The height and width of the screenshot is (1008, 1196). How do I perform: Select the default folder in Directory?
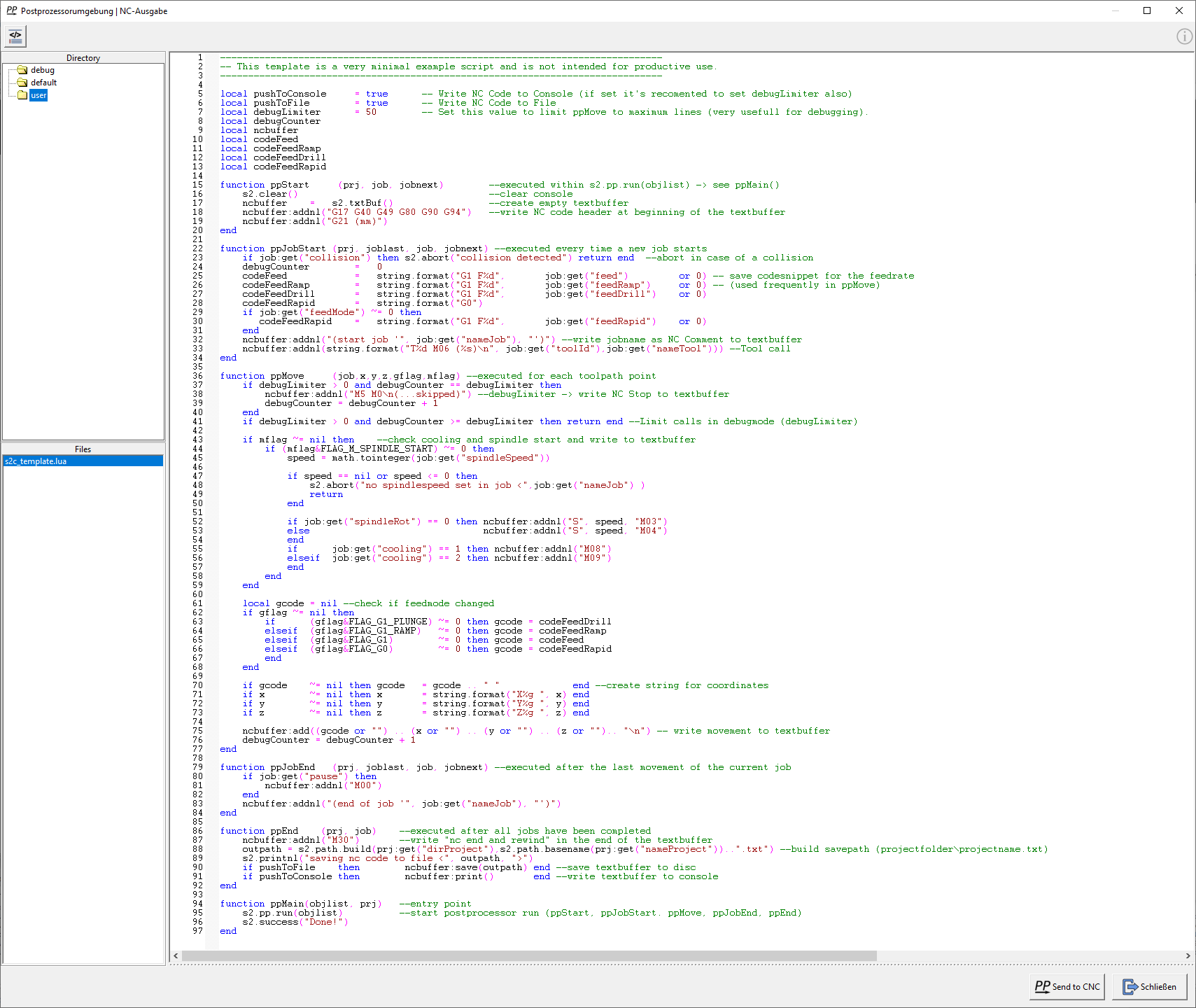[43, 83]
